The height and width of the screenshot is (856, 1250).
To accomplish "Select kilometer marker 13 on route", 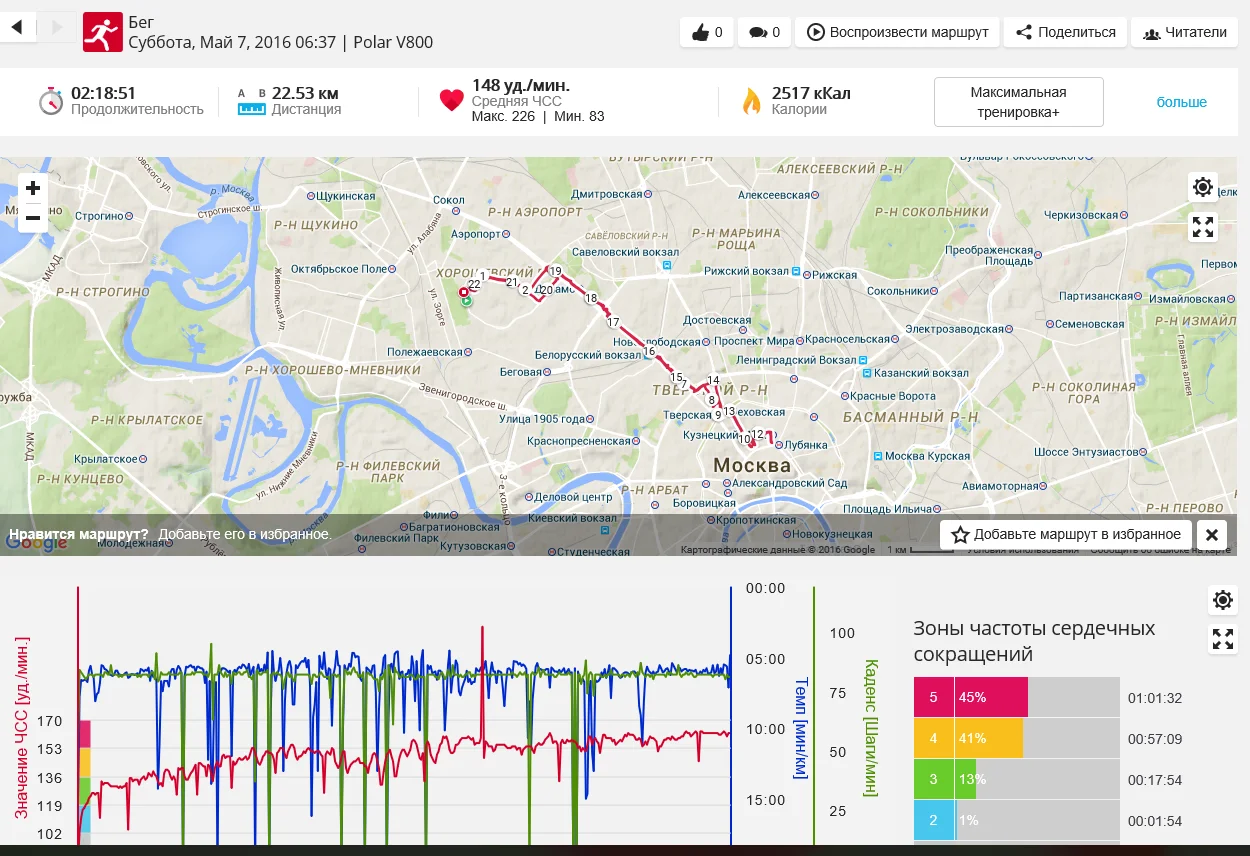I will (729, 411).
